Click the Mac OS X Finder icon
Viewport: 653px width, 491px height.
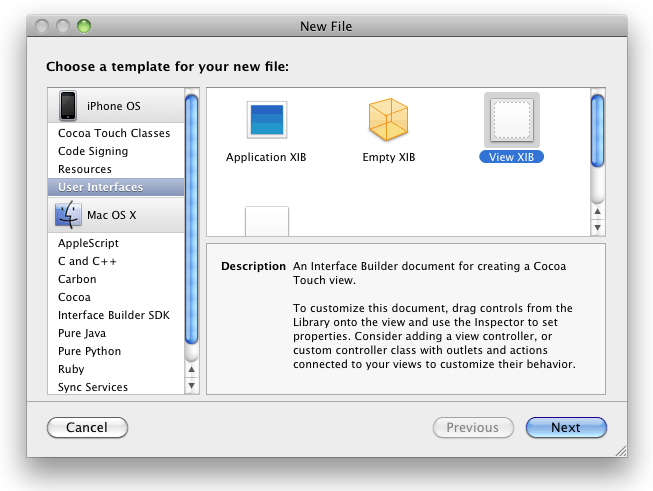(x=68, y=215)
